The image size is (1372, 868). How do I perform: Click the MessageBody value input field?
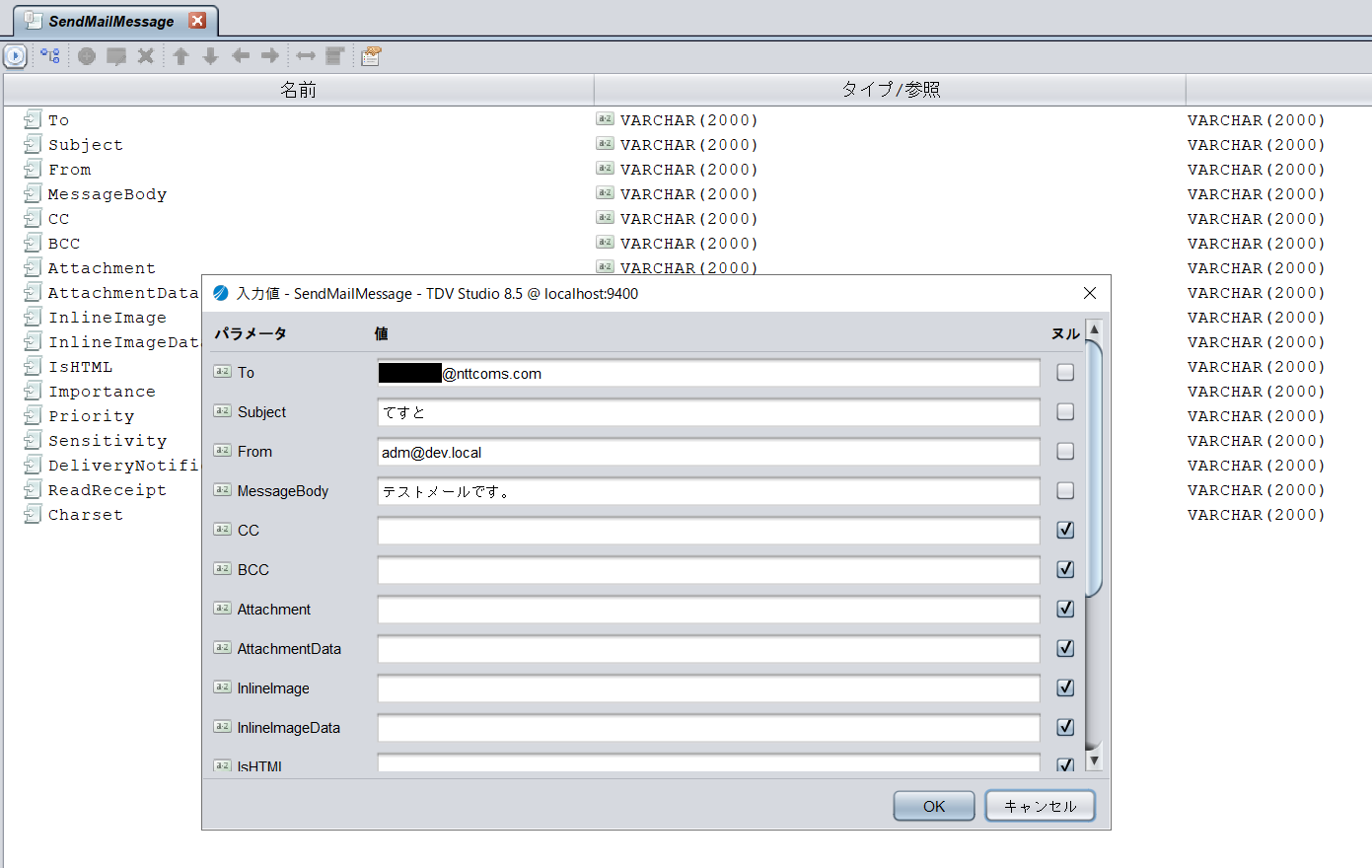coord(708,491)
